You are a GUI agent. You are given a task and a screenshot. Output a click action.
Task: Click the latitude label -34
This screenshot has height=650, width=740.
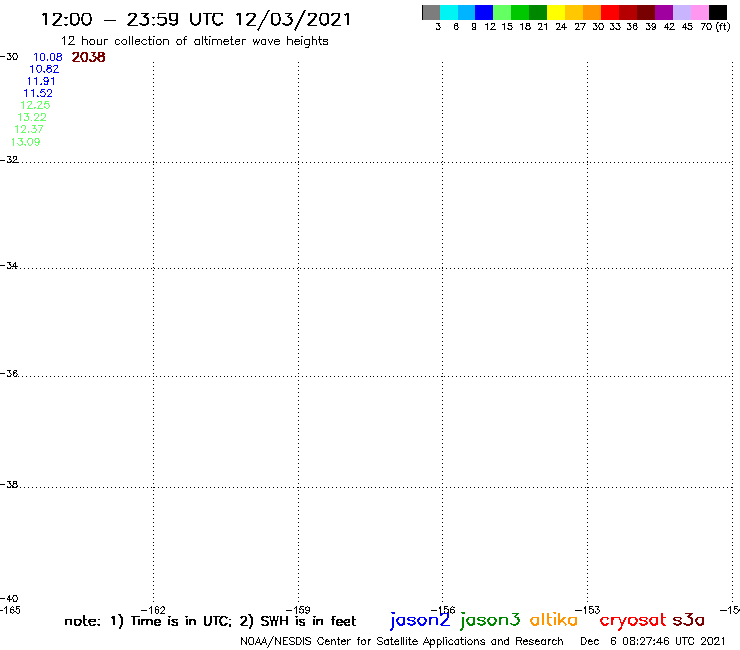click(9, 266)
